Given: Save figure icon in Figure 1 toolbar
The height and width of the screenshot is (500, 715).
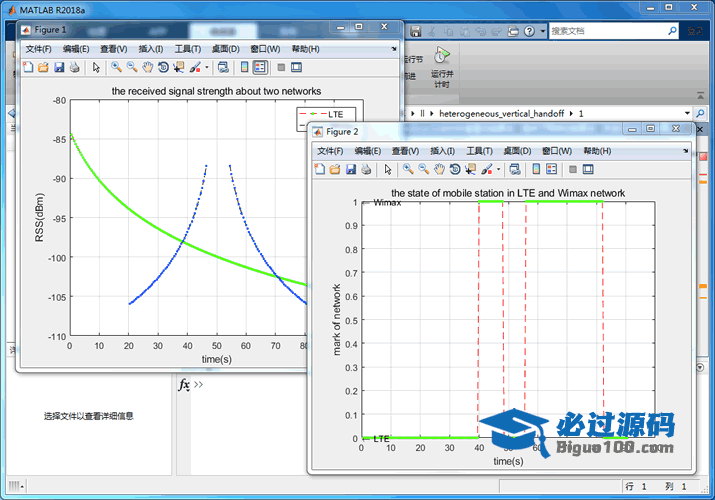Looking at the screenshot, I should 59,67.
